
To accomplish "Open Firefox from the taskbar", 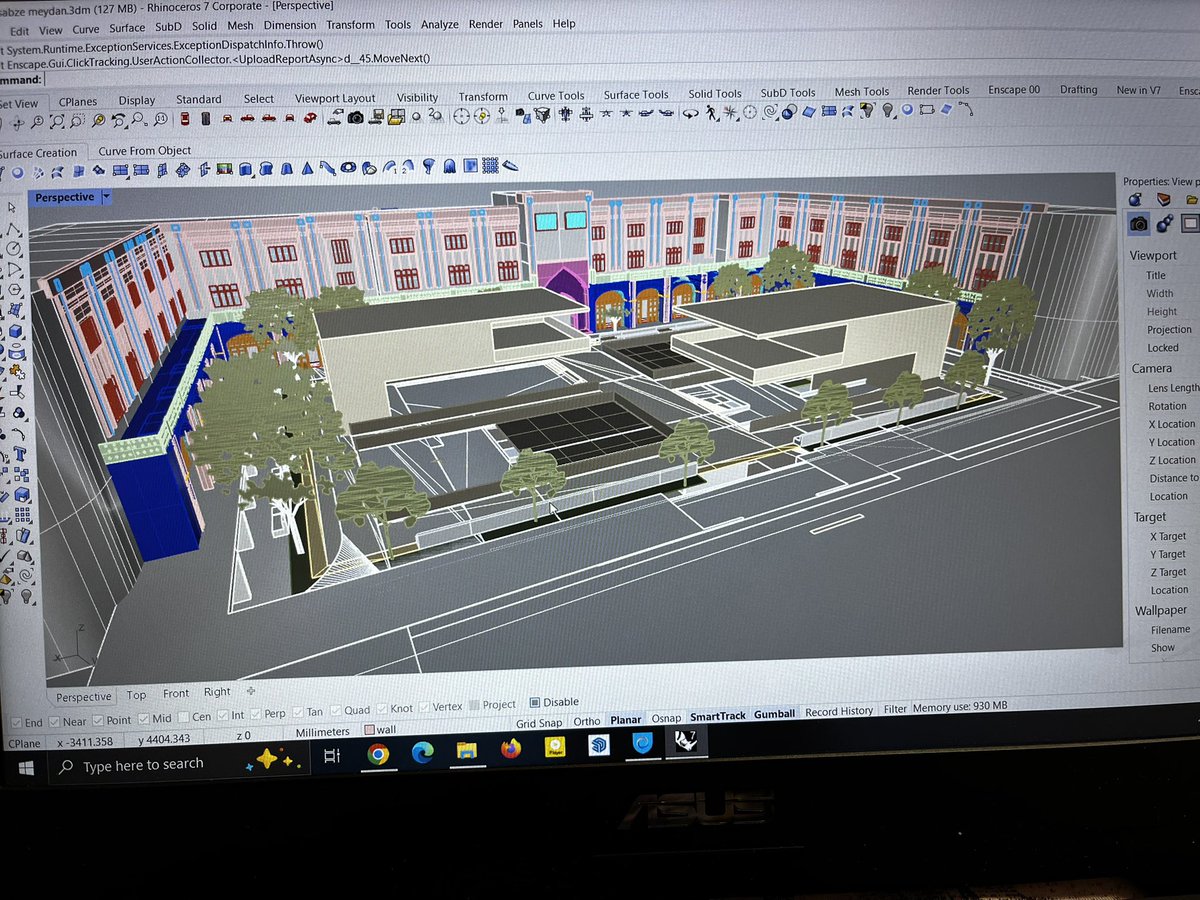I will click(511, 749).
